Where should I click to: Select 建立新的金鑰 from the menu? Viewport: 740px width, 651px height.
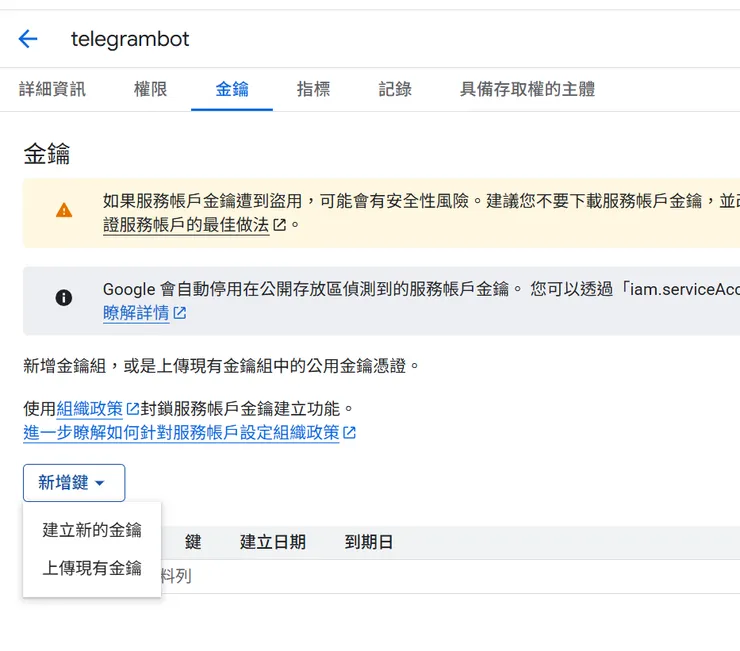pos(92,530)
